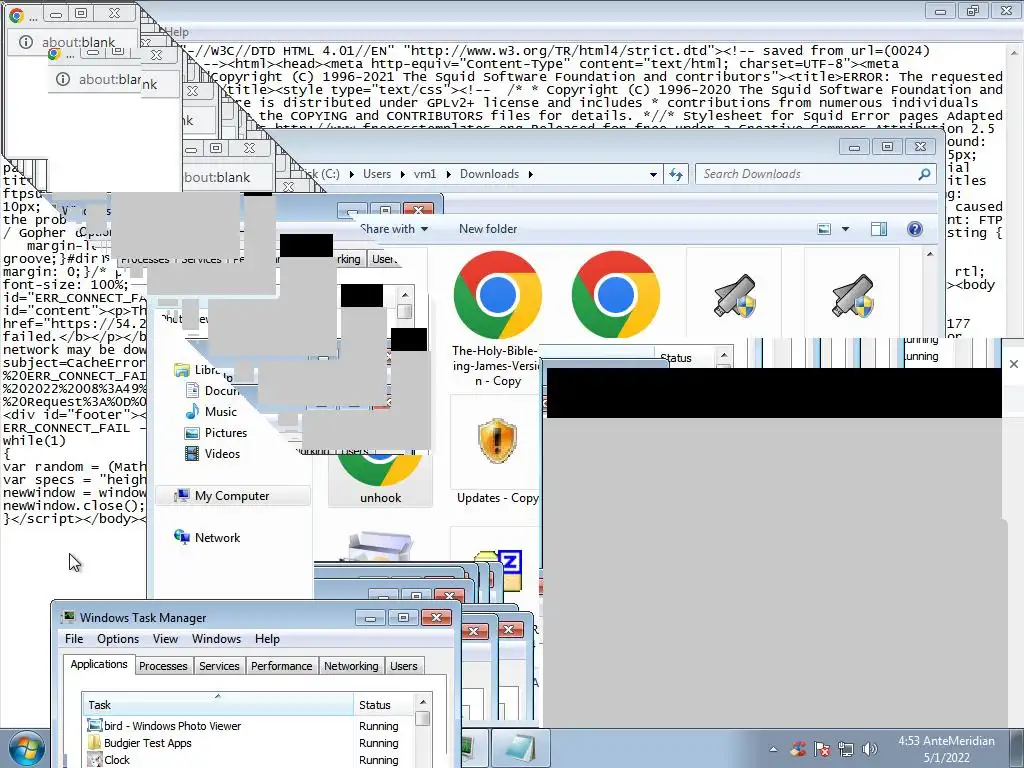The height and width of the screenshot is (768, 1024).
Task: Open the volume speaker tray icon
Action: [869, 749]
